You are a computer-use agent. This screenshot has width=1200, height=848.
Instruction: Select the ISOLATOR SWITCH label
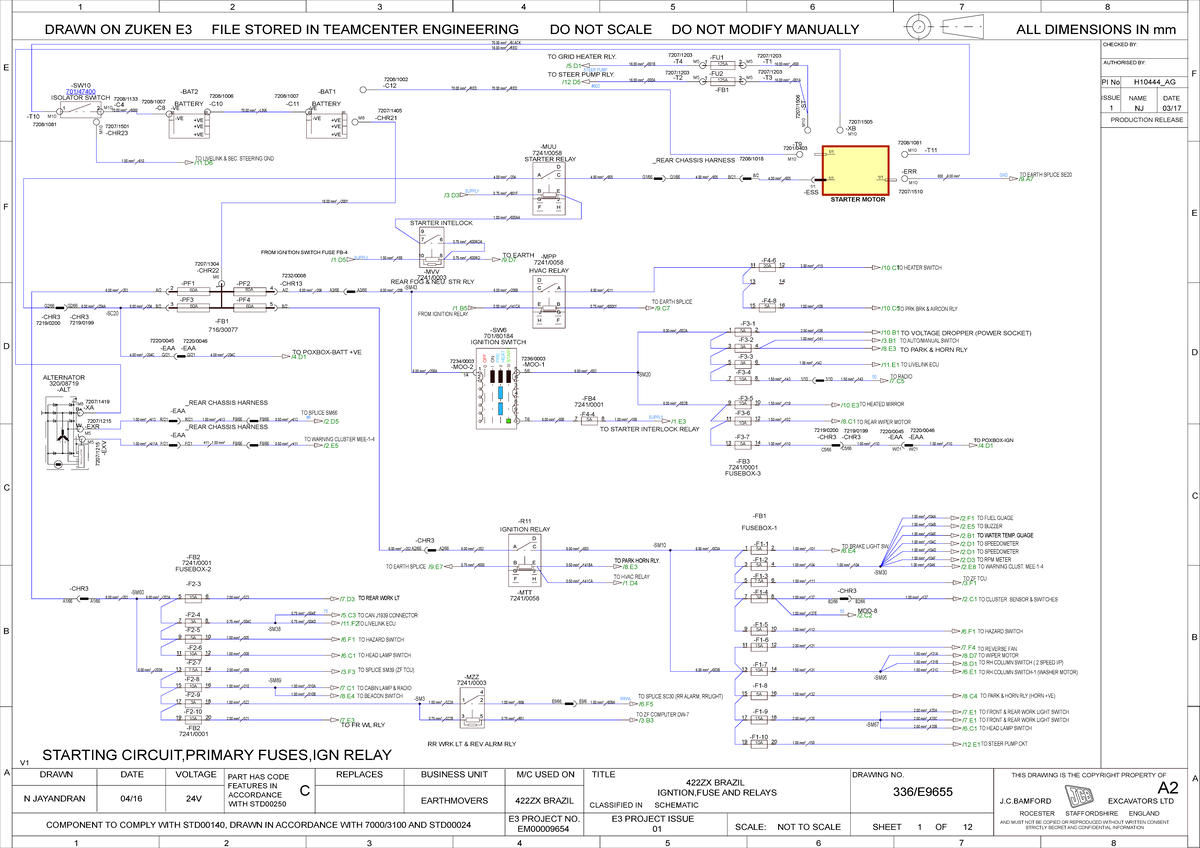[x=81, y=98]
